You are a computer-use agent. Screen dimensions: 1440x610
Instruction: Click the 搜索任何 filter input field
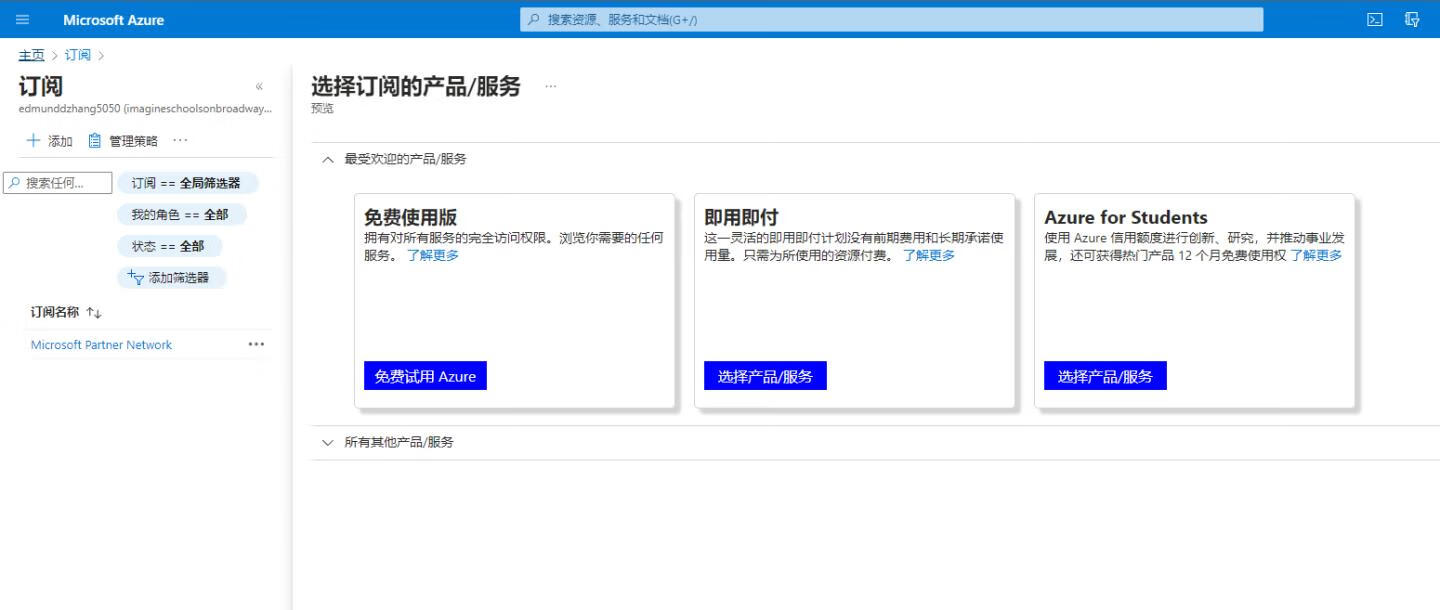pyautogui.click(x=58, y=183)
